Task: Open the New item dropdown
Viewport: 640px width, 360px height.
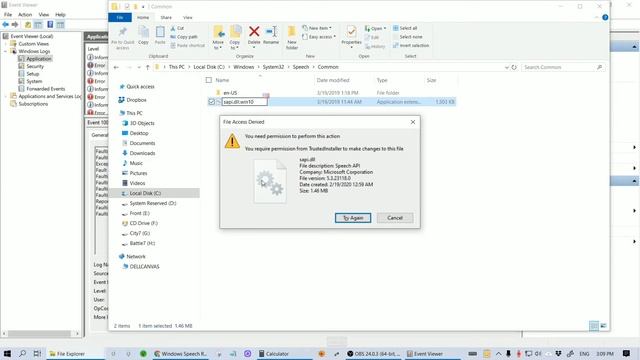Action: click(x=317, y=28)
